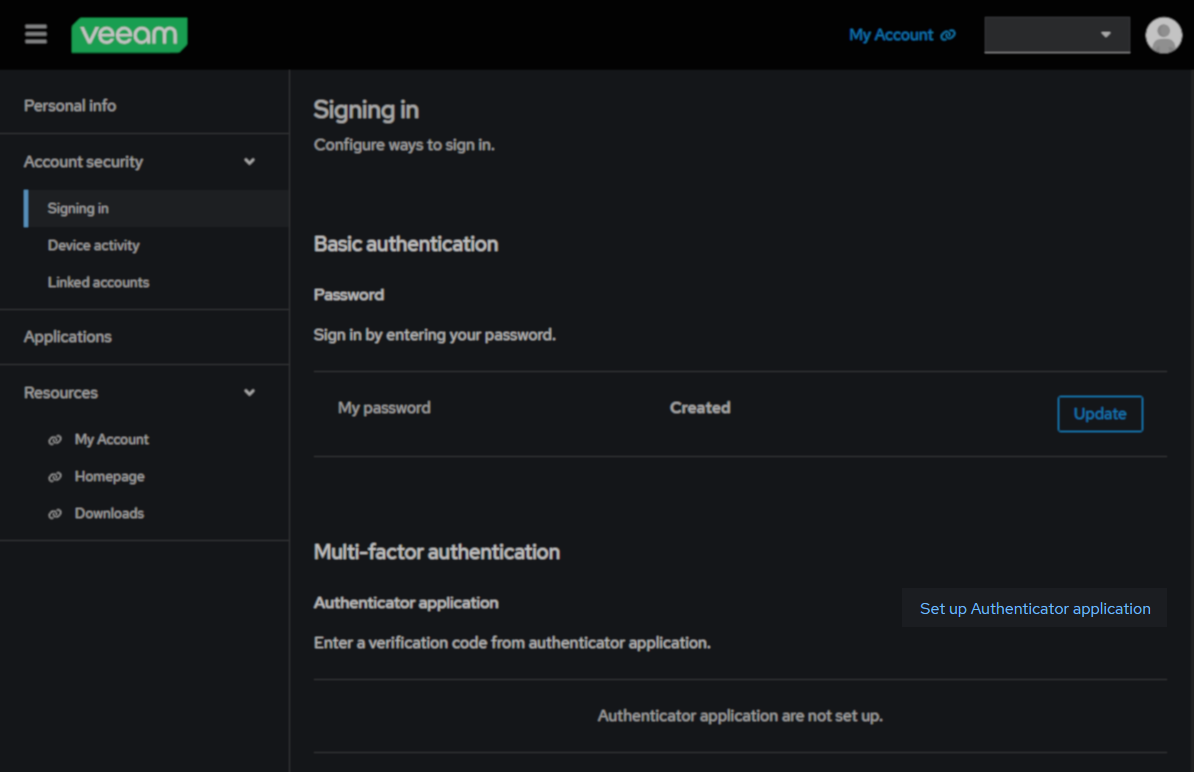Select Signing in menu item
The width and height of the screenshot is (1194, 772).
pyautogui.click(x=157, y=208)
